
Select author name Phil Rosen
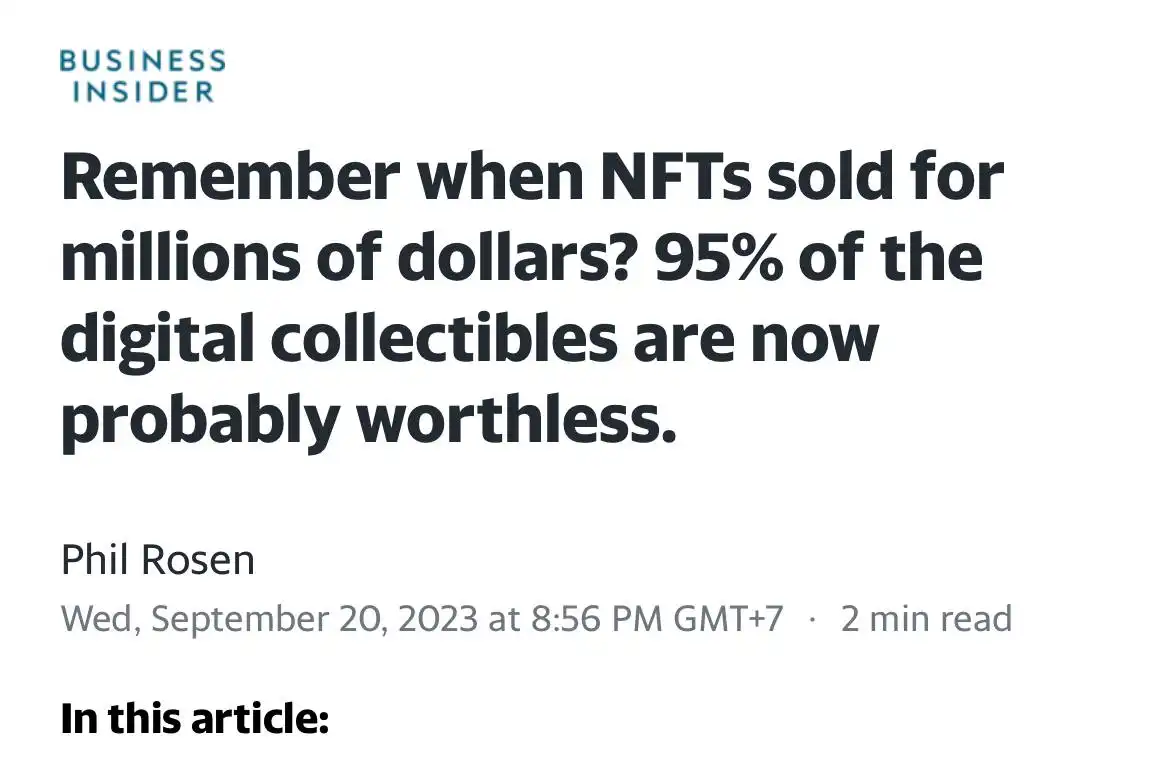pos(157,560)
